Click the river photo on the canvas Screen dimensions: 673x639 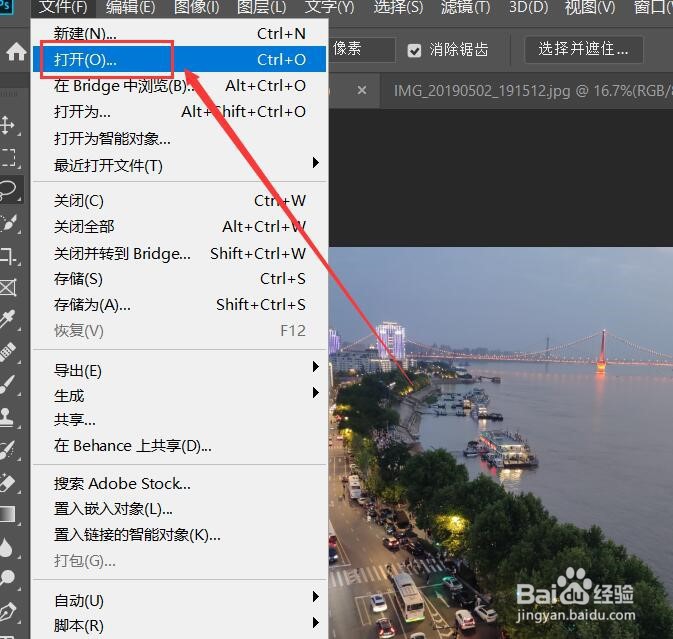(x=500, y=442)
